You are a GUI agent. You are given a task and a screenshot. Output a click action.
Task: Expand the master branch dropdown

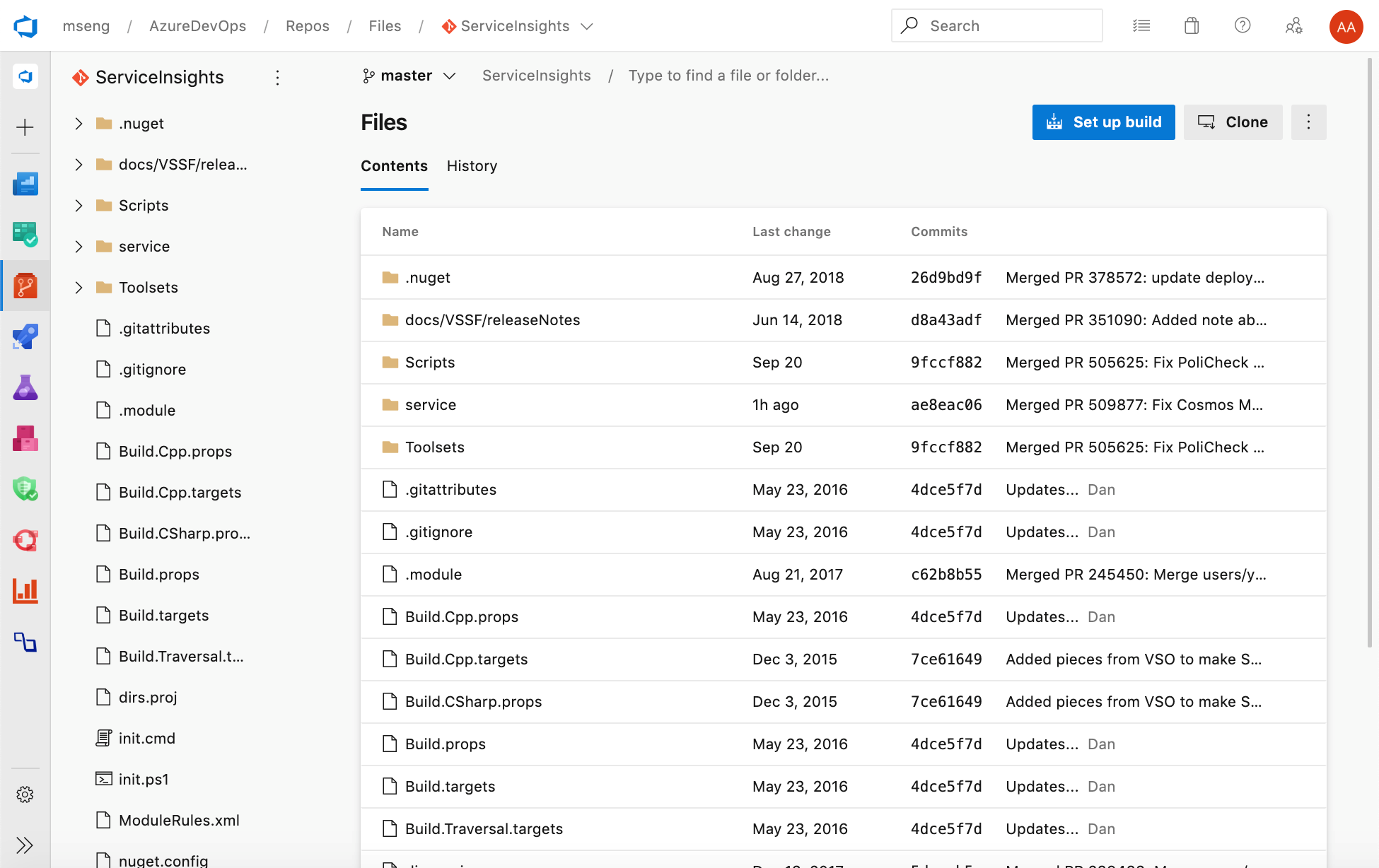(x=451, y=75)
